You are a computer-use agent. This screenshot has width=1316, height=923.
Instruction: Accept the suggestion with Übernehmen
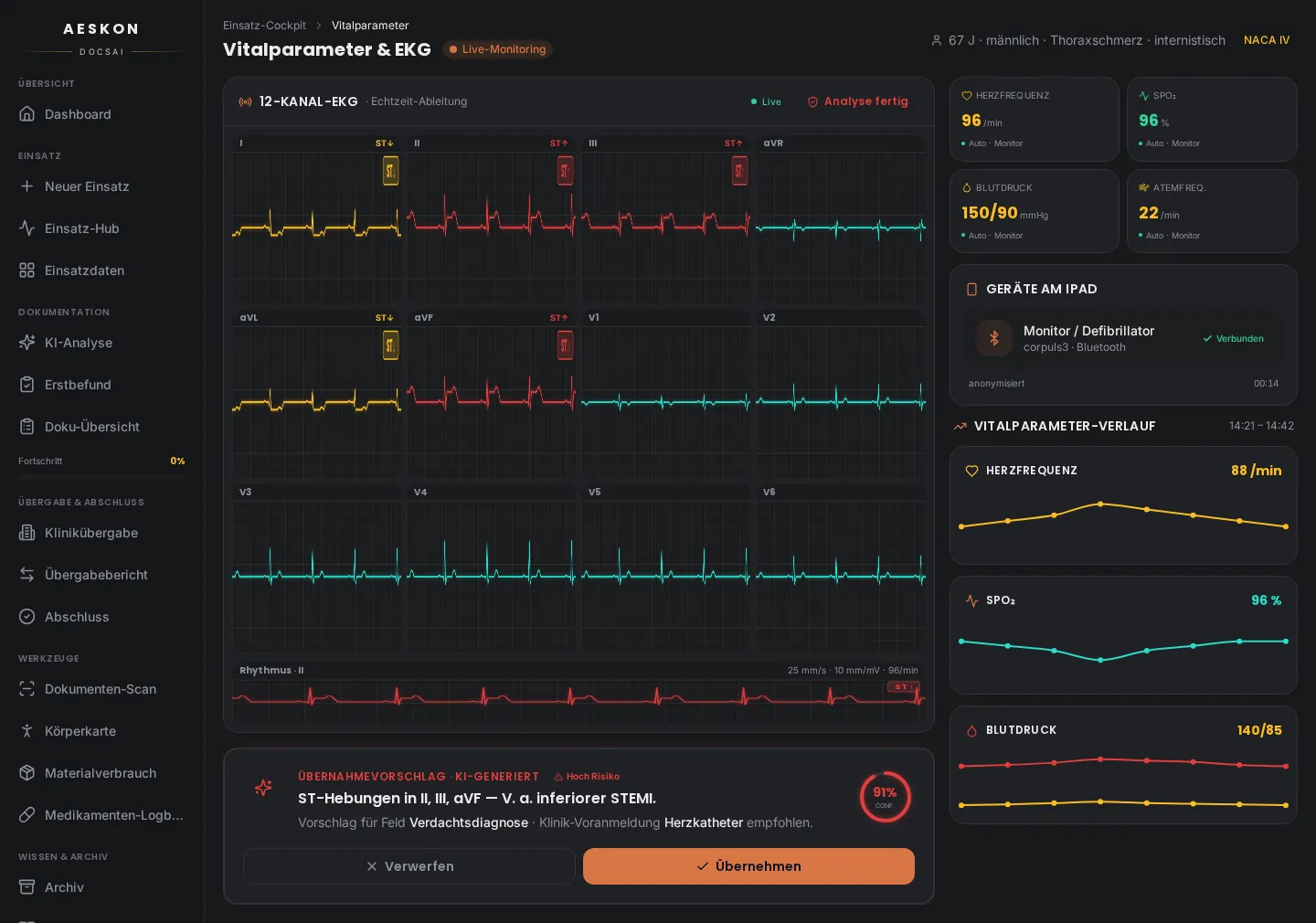point(748,866)
